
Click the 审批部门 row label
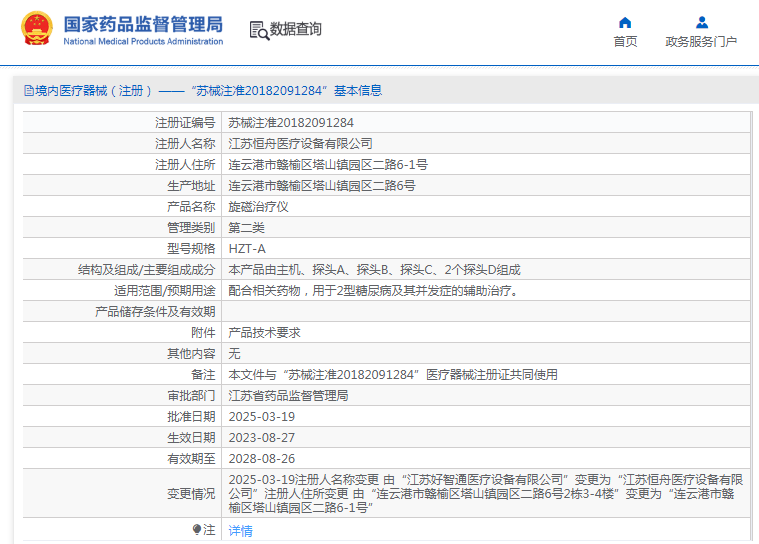click(191, 396)
